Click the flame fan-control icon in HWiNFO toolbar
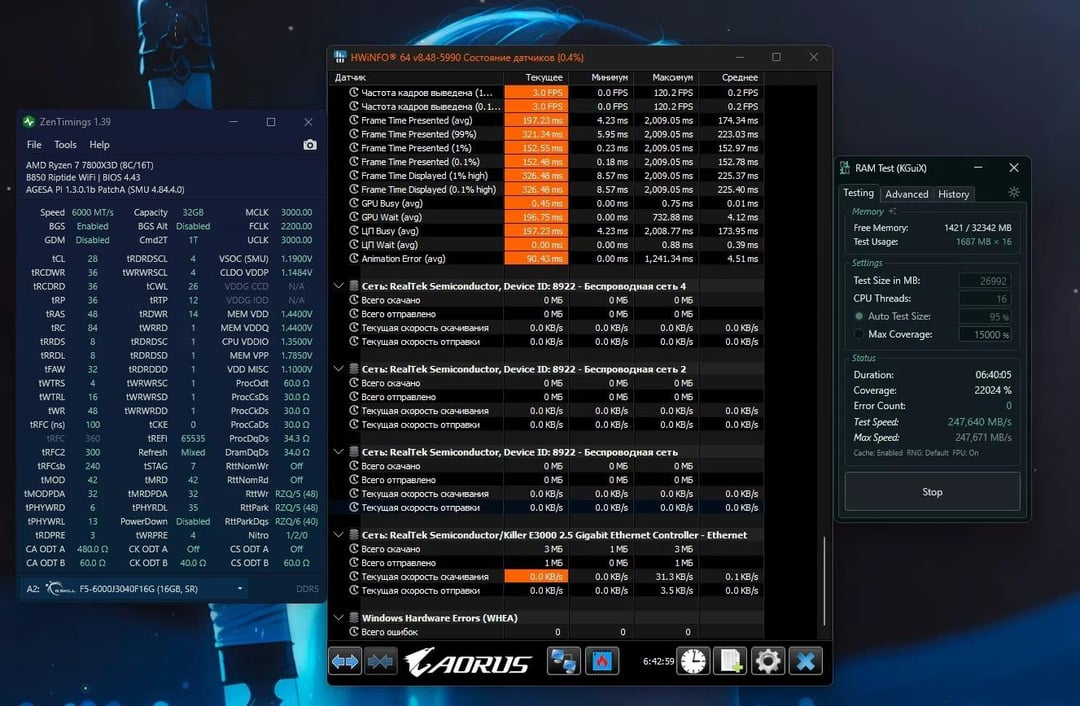The height and width of the screenshot is (706, 1080). click(602, 661)
